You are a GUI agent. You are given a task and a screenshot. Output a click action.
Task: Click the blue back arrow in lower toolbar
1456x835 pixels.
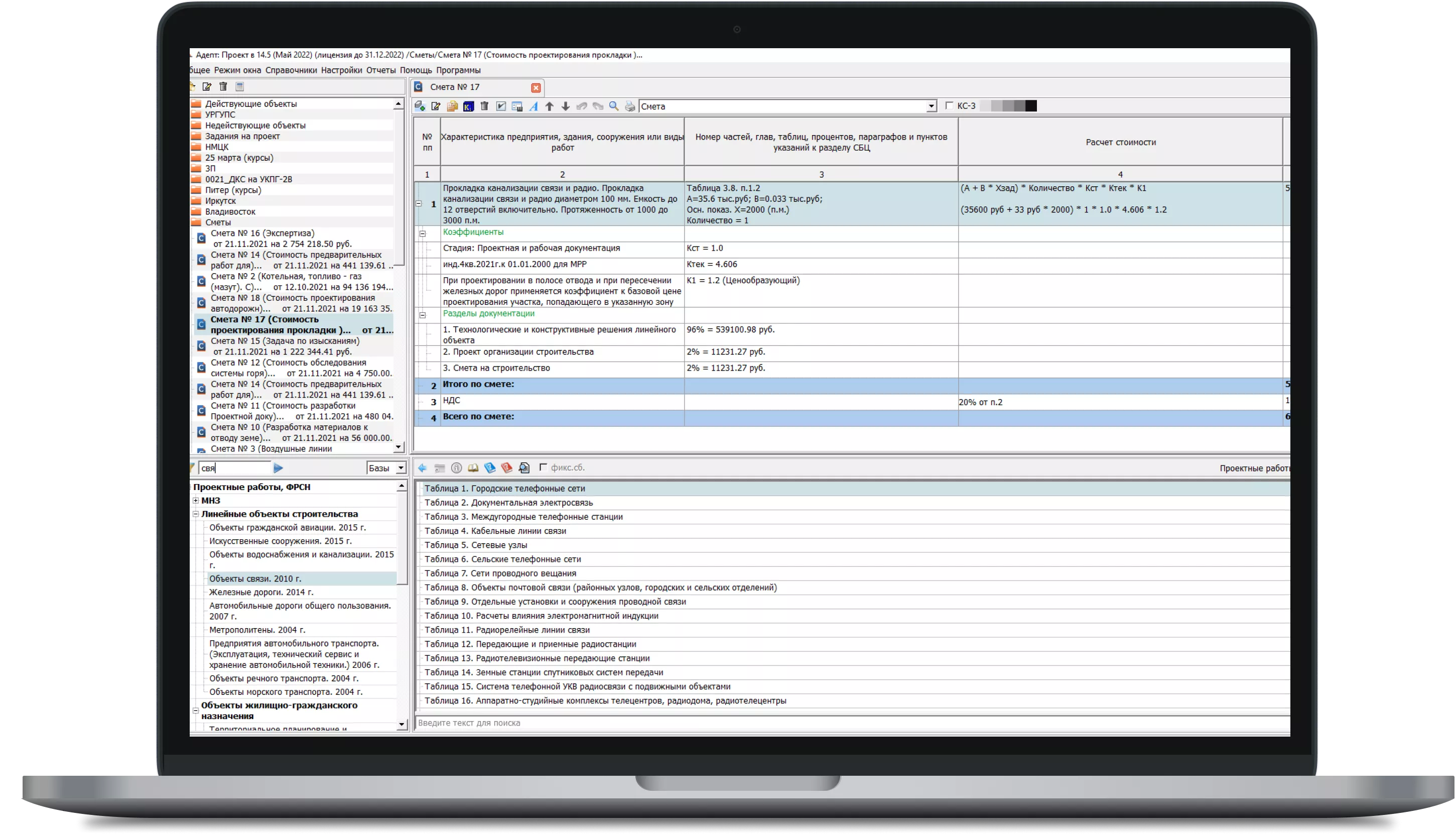point(423,468)
